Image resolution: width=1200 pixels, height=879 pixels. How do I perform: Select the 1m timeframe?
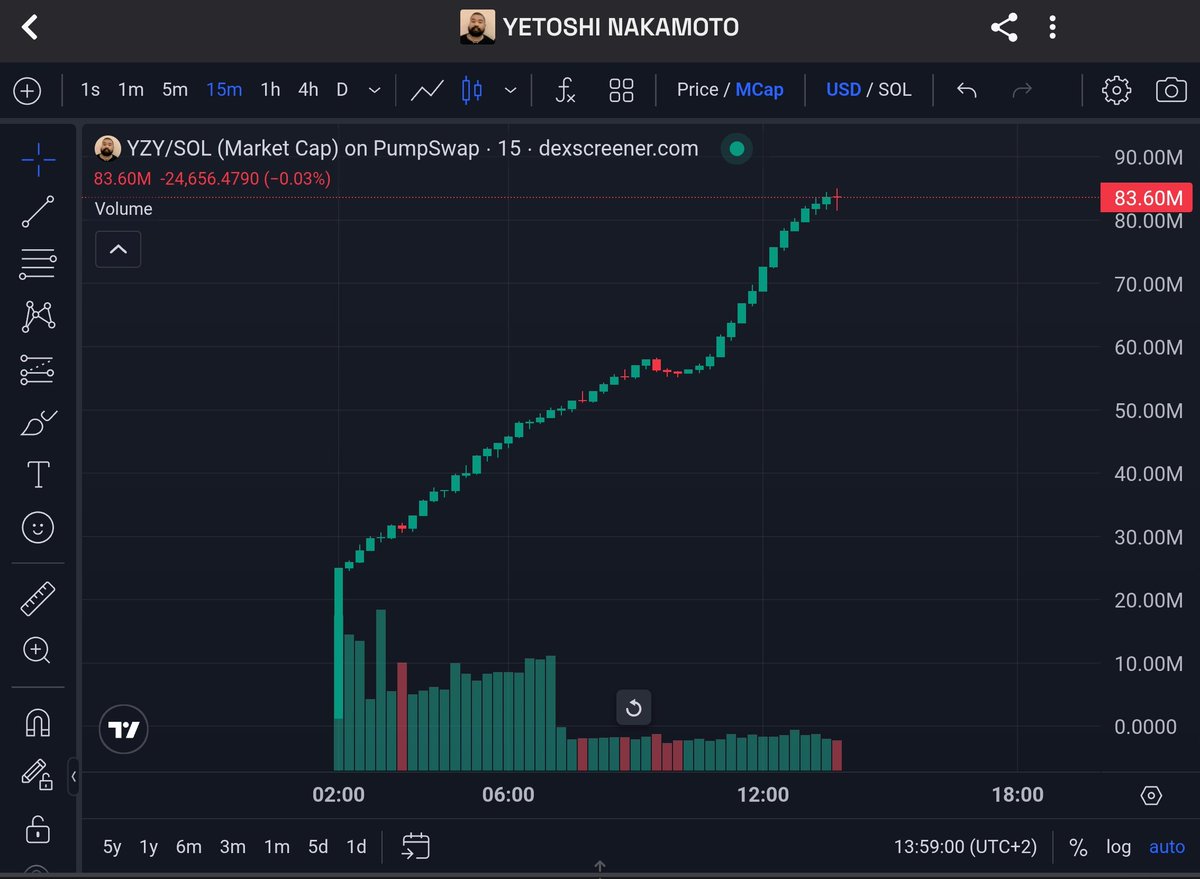pos(131,89)
